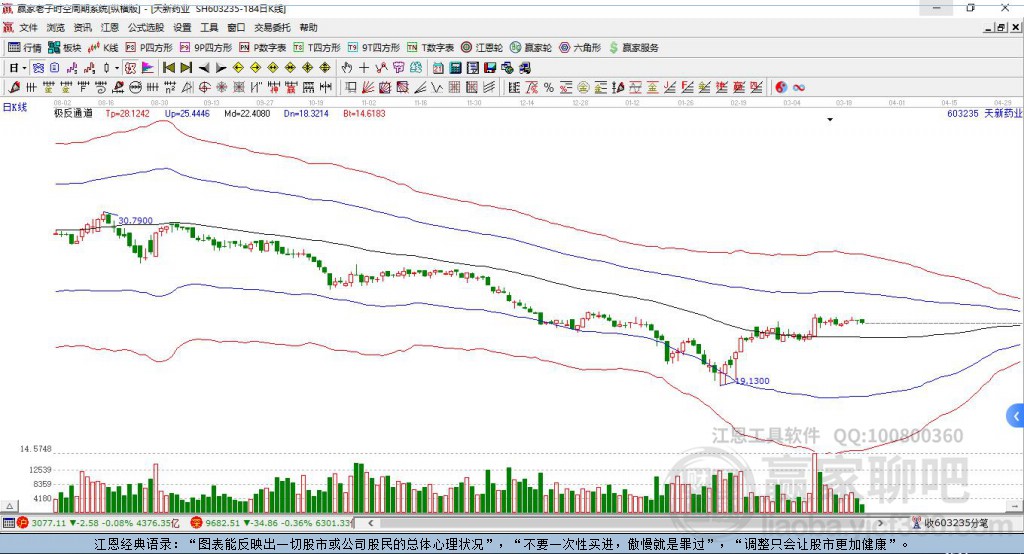Open the 帮助 menu
Screen dimensions: 1024x554
pos(308,27)
